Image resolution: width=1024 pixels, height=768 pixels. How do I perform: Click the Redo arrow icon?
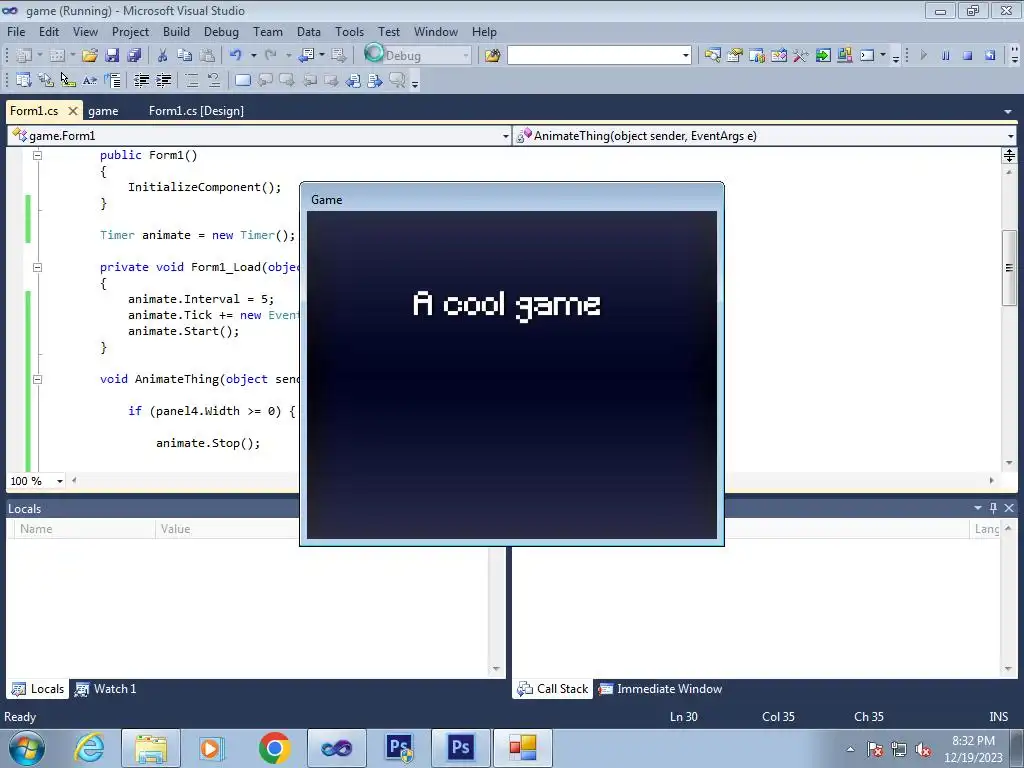[x=270, y=56]
